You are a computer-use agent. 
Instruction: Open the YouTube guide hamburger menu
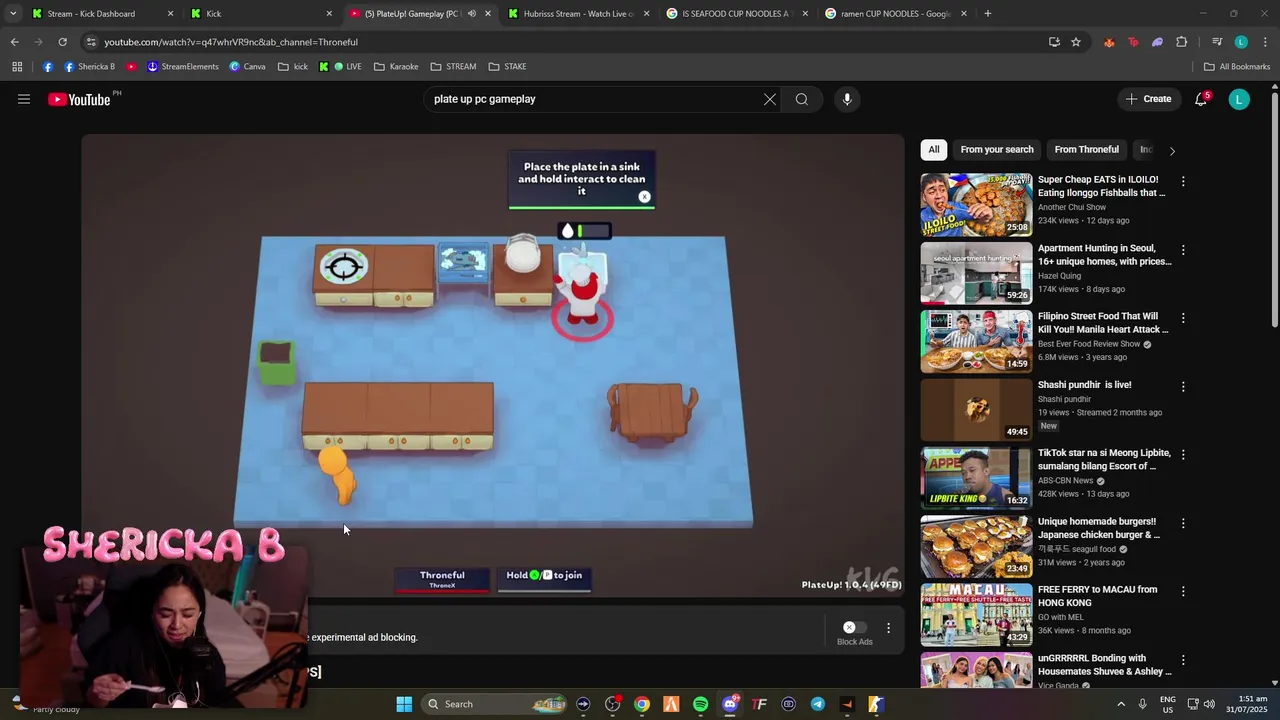(x=24, y=99)
